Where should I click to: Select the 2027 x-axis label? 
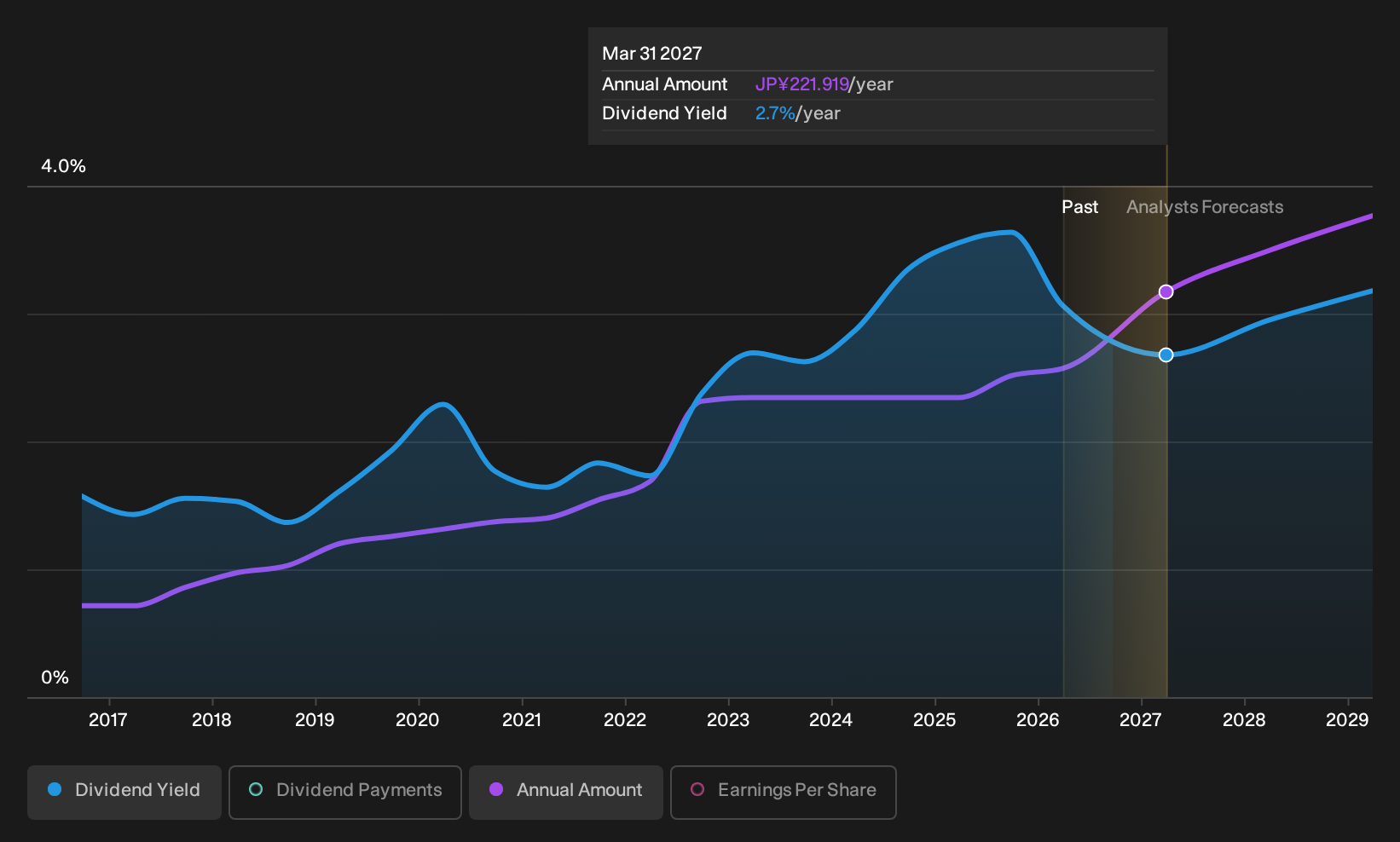[1141, 720]
